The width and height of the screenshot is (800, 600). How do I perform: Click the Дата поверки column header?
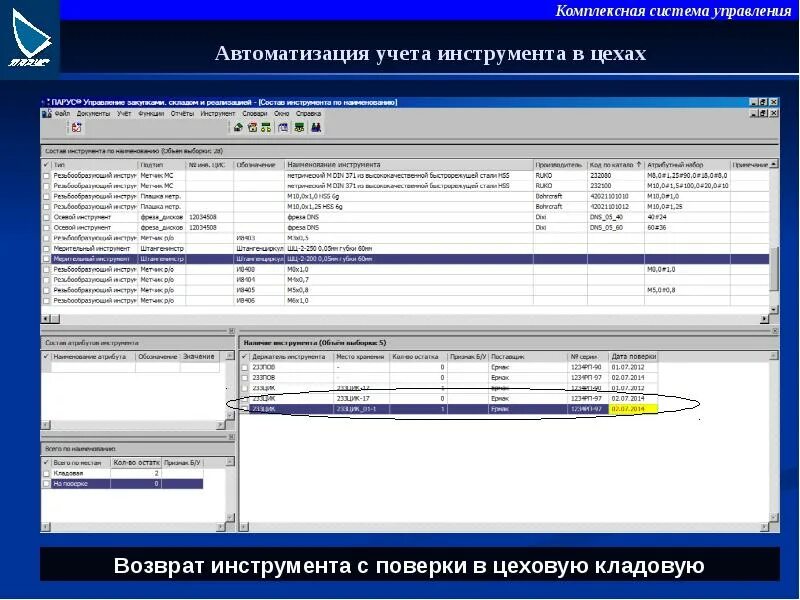point(633,357)
